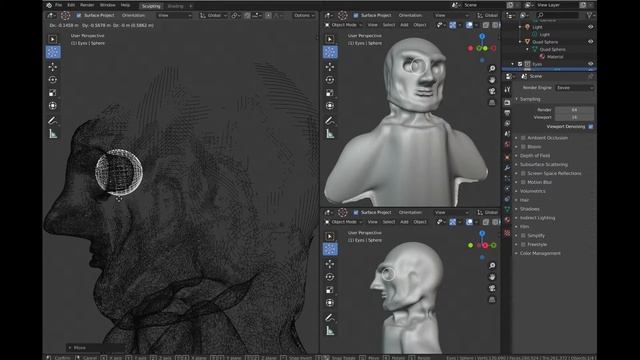
Task: Enable Screen Space Reflections checkbox
Action: click(523, 173)
